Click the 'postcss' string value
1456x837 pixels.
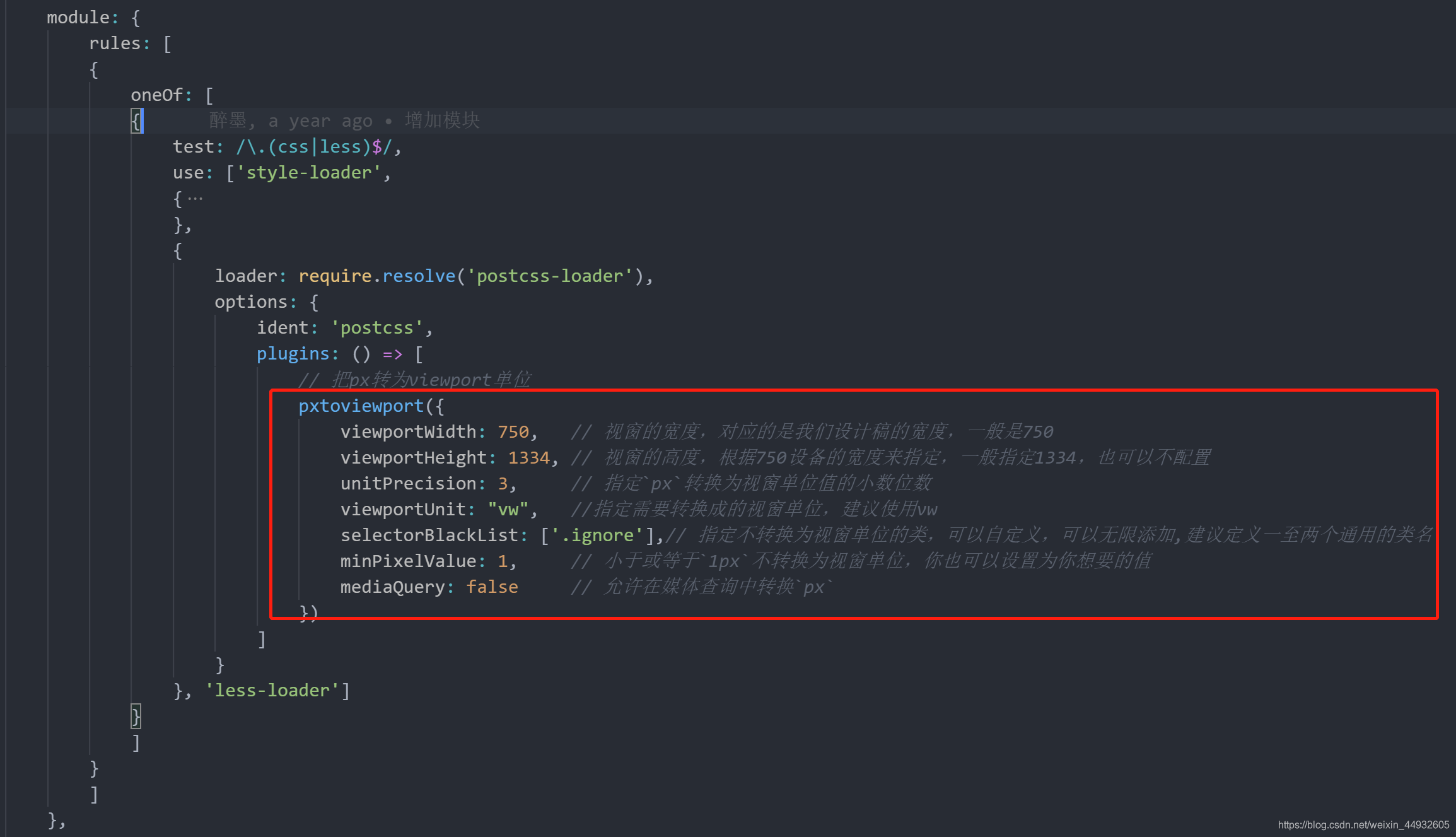[x=377, y=328]
